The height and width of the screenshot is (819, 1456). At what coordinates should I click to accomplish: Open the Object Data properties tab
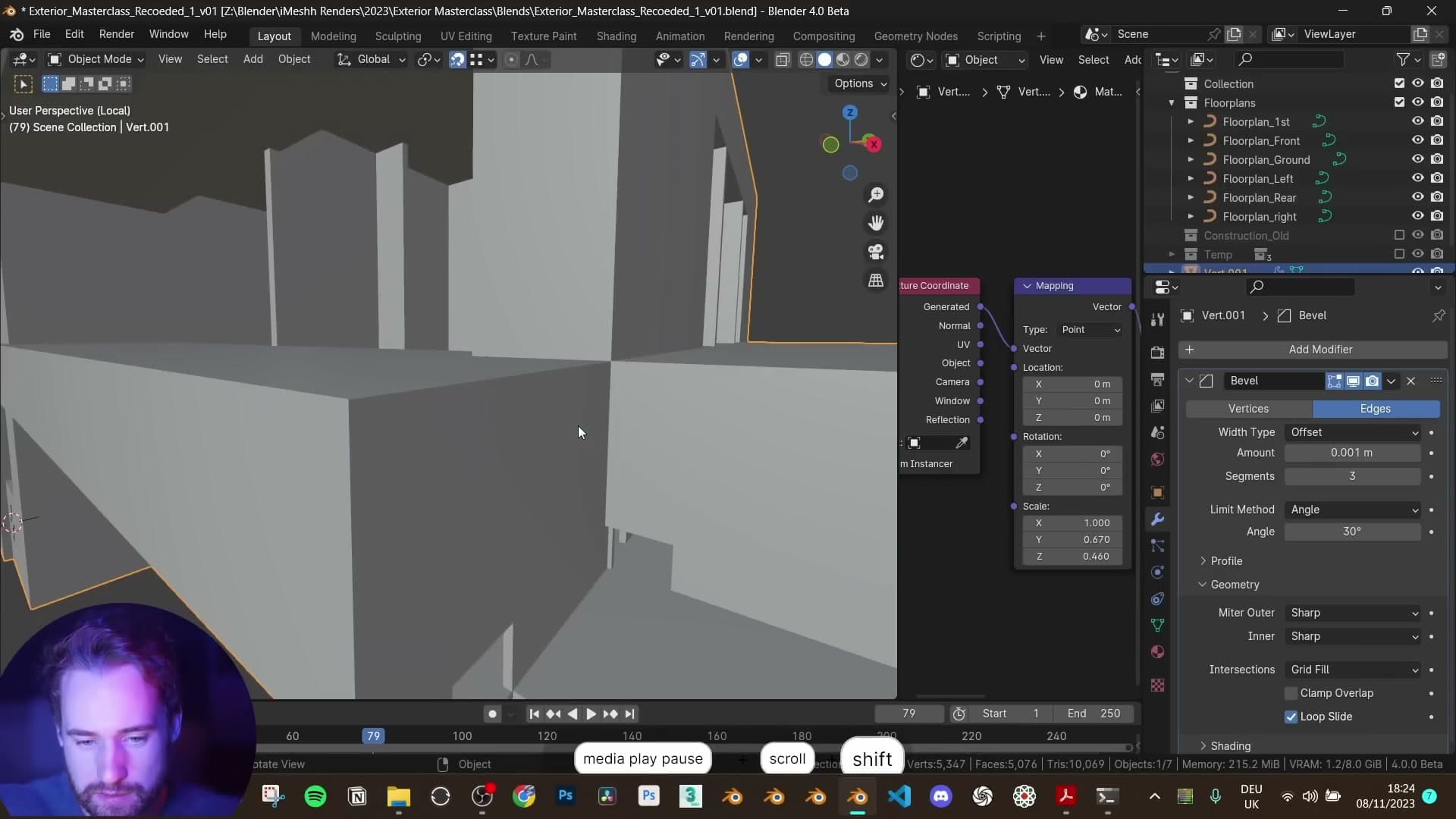point(1157,626)
